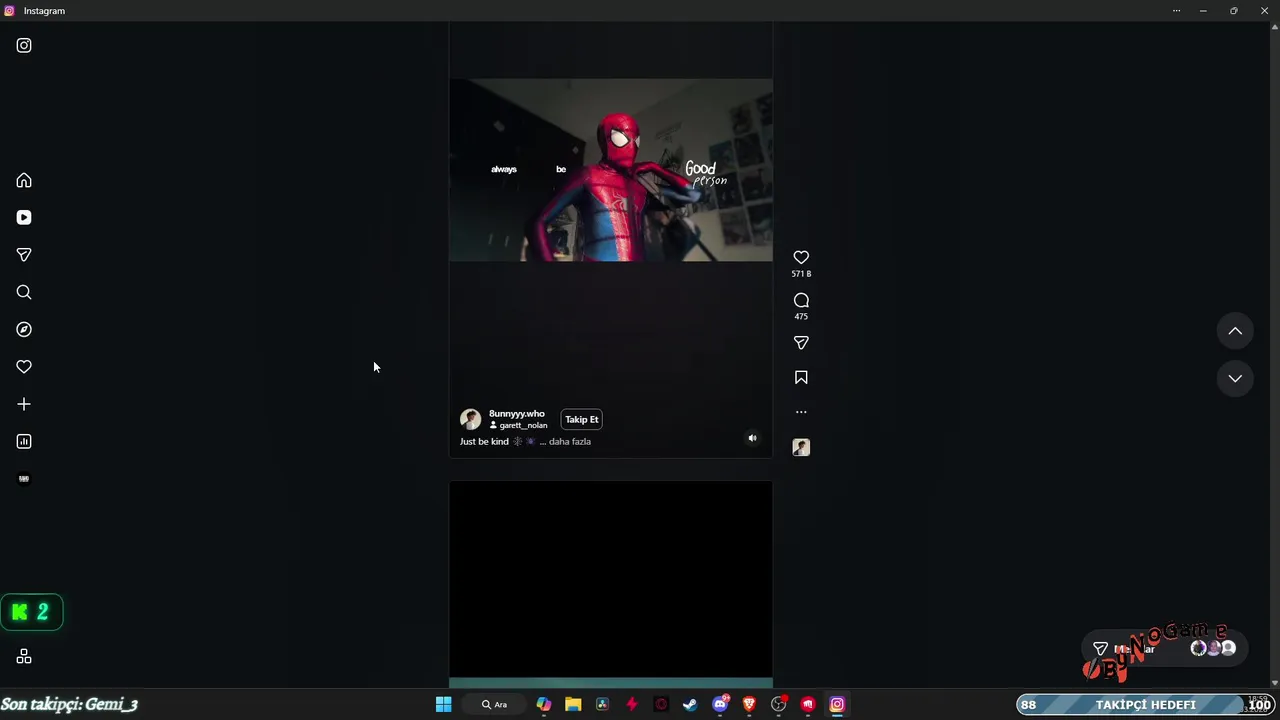Share the reel via the paper plane icon
Viewport: 1280px width, 720px height.
pyautogui.click(x=801, y=343)
